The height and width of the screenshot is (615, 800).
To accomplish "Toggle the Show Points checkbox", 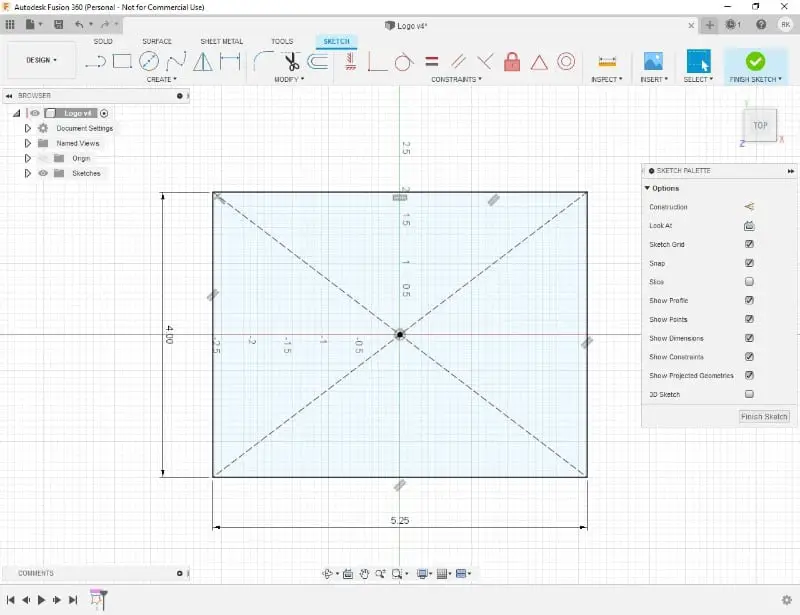I will pyautogui.click(x=749, y=319).
